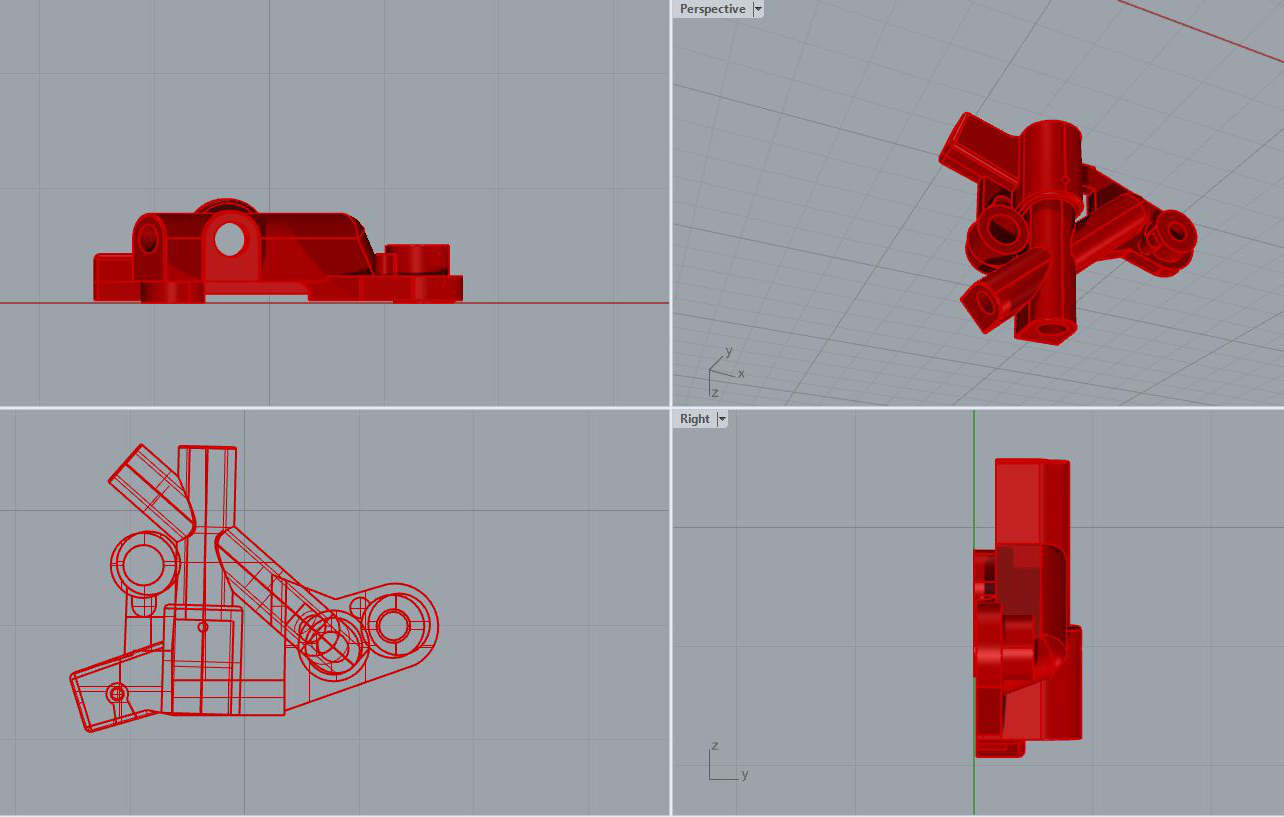Select the red model in Right view
1284x817 pixels.
point(1025,600)
